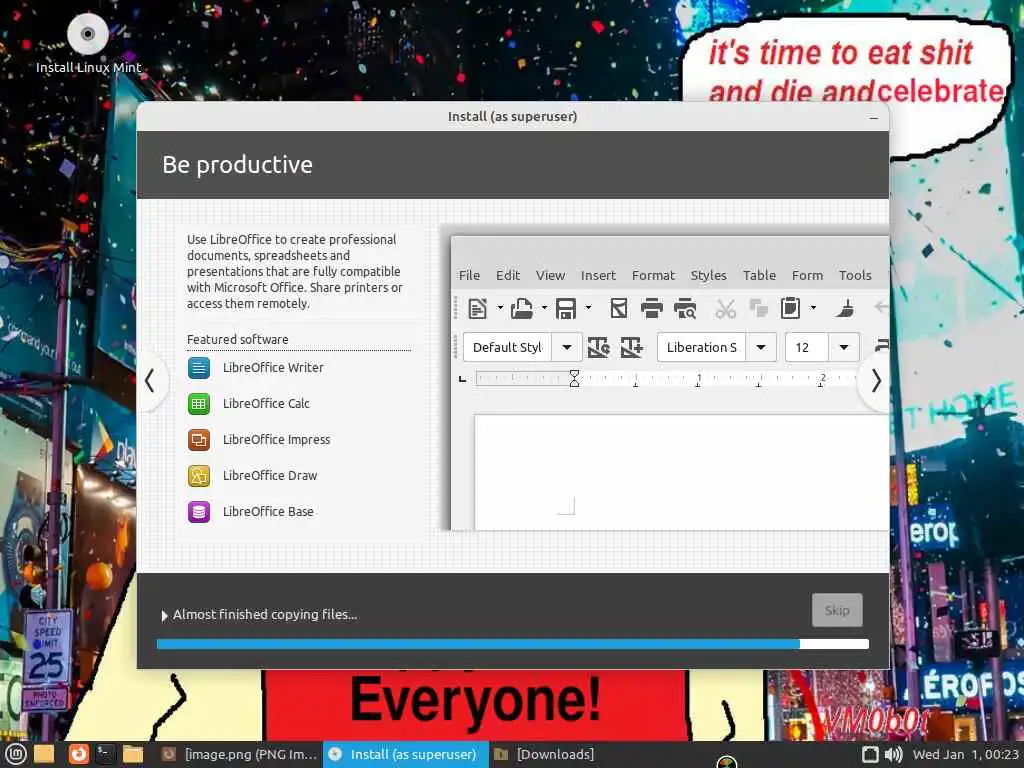Image resolution: width=1024 pixels, height=768 pixels.
Task: Open the font size dropdown arrow
Action: point(844,347)
